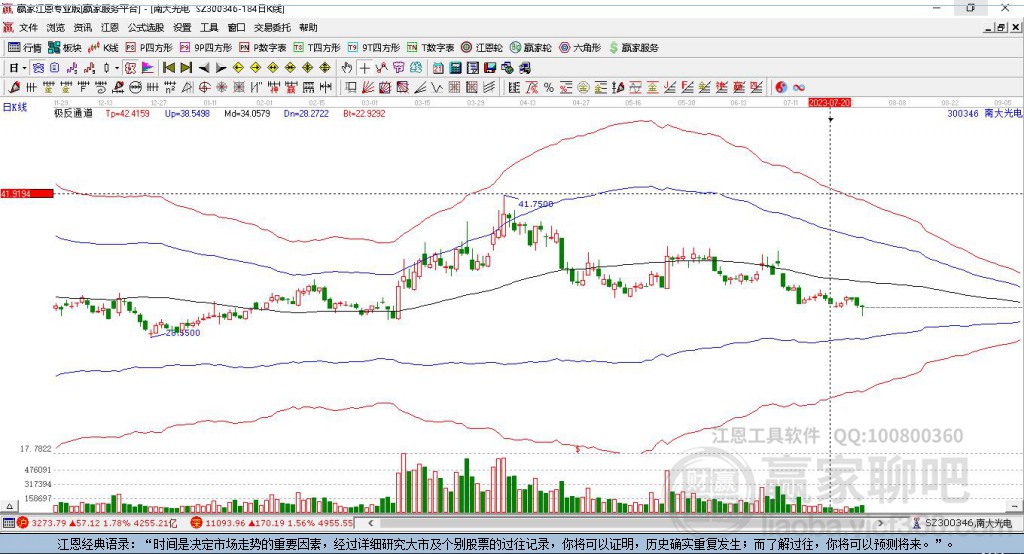
Task: Open the 江恩 menu
Action: (x=110, y=27)
